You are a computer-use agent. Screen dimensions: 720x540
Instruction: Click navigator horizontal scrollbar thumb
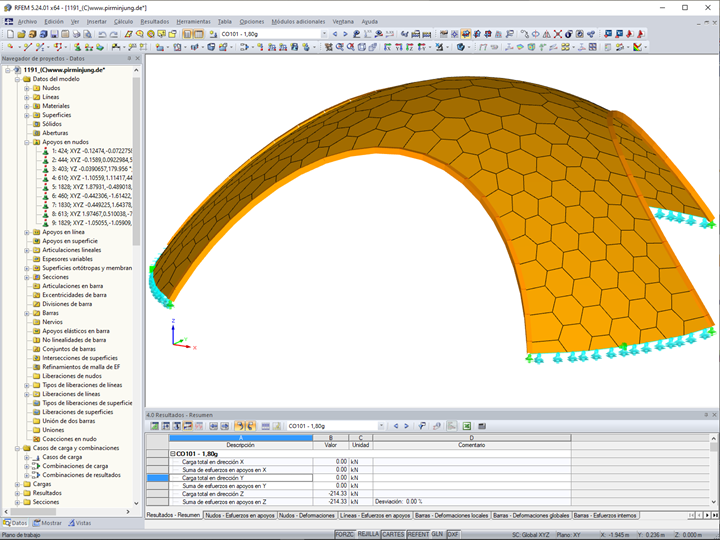(33, 512)
